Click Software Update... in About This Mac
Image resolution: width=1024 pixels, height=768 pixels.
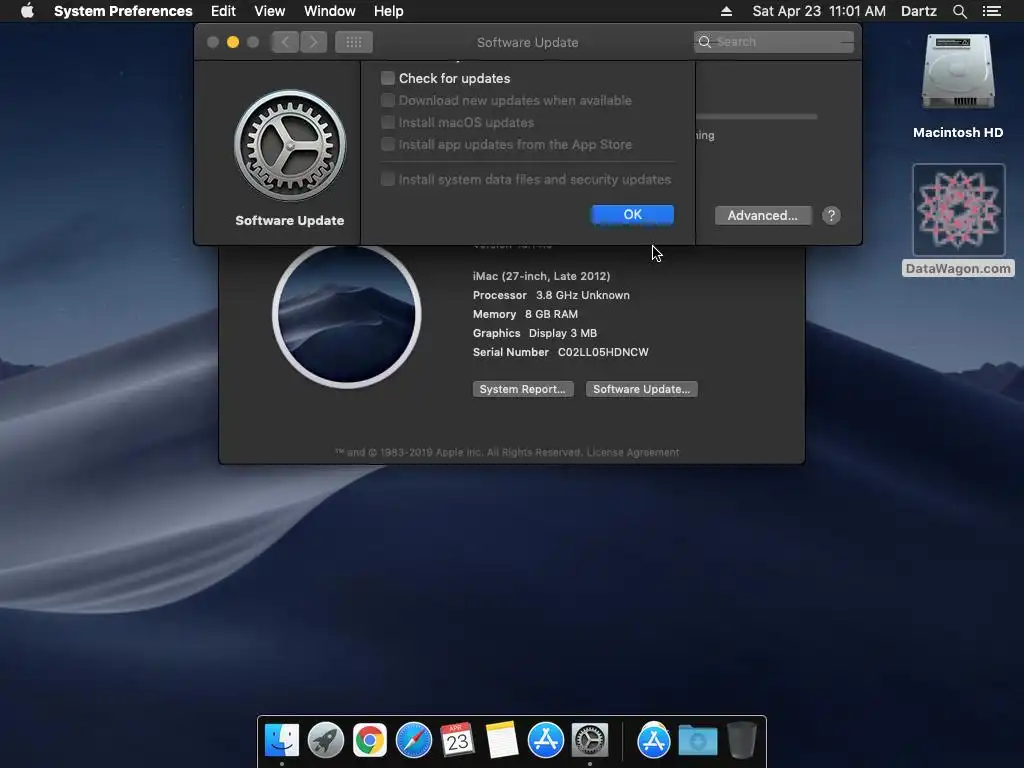pos(641,389)
